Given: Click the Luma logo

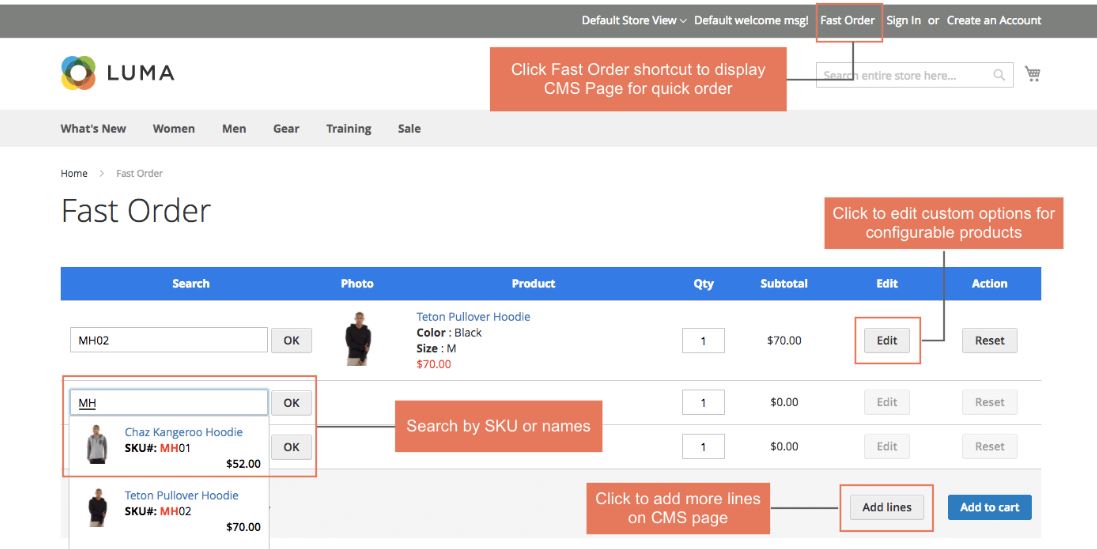Looking at the screenshot, I should [117, 72].
